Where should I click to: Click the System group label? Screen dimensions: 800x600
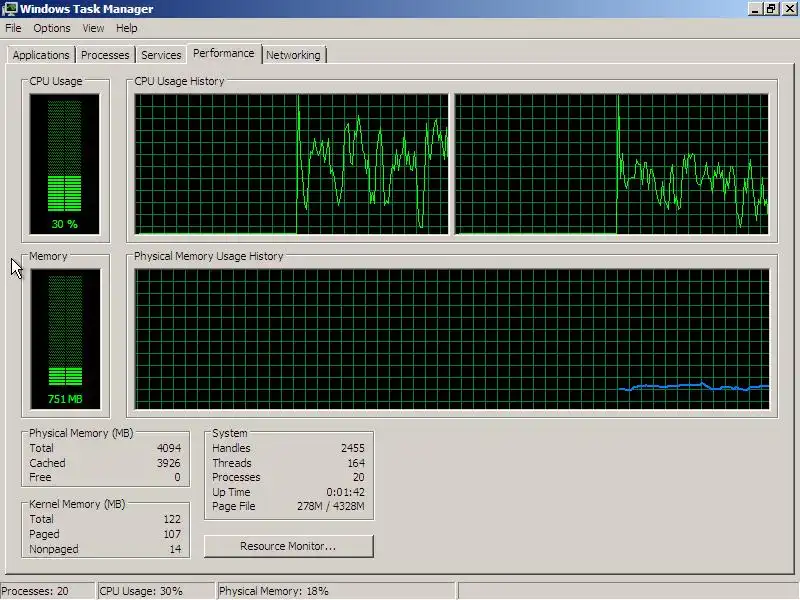pos(230,433)
